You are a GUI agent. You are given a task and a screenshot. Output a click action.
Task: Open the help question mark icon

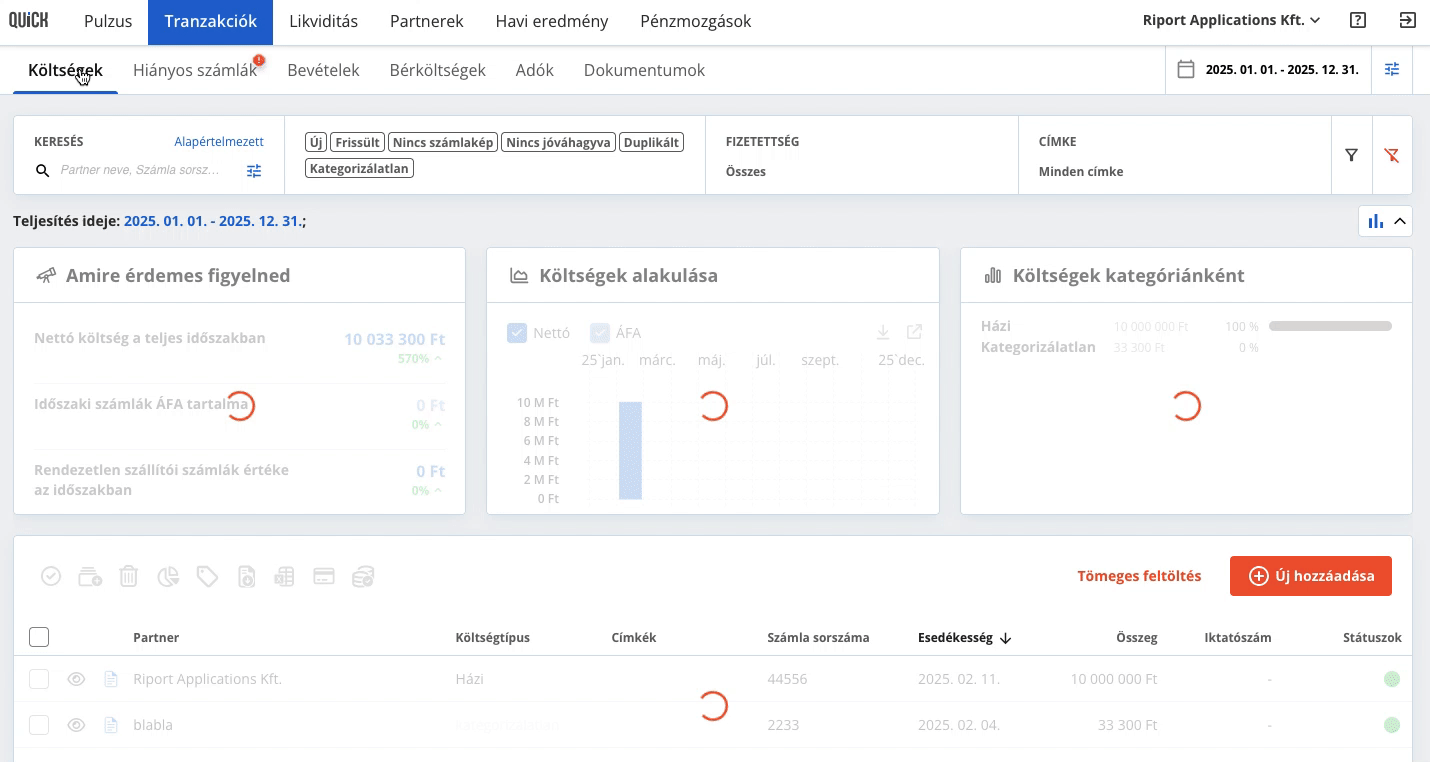1357,20
